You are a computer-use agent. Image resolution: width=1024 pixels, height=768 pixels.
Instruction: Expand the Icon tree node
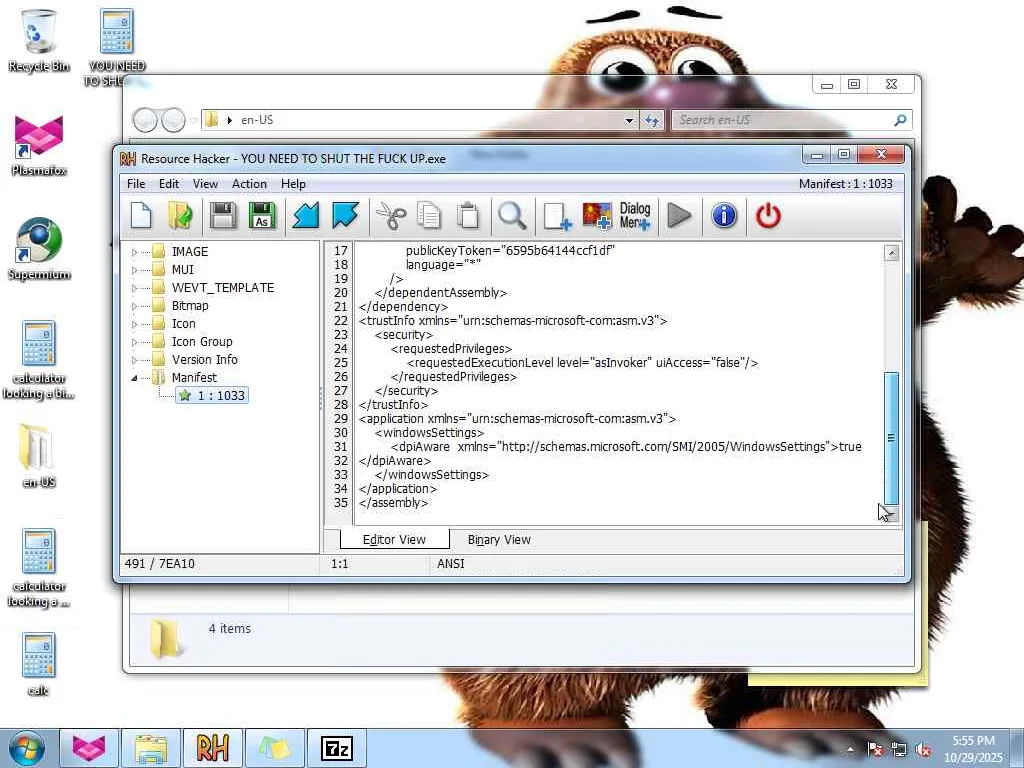click(x=135, y=324)
